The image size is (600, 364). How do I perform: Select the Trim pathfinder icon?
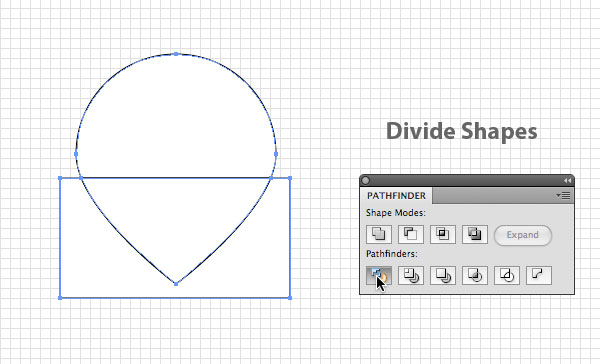coord(411,275)
